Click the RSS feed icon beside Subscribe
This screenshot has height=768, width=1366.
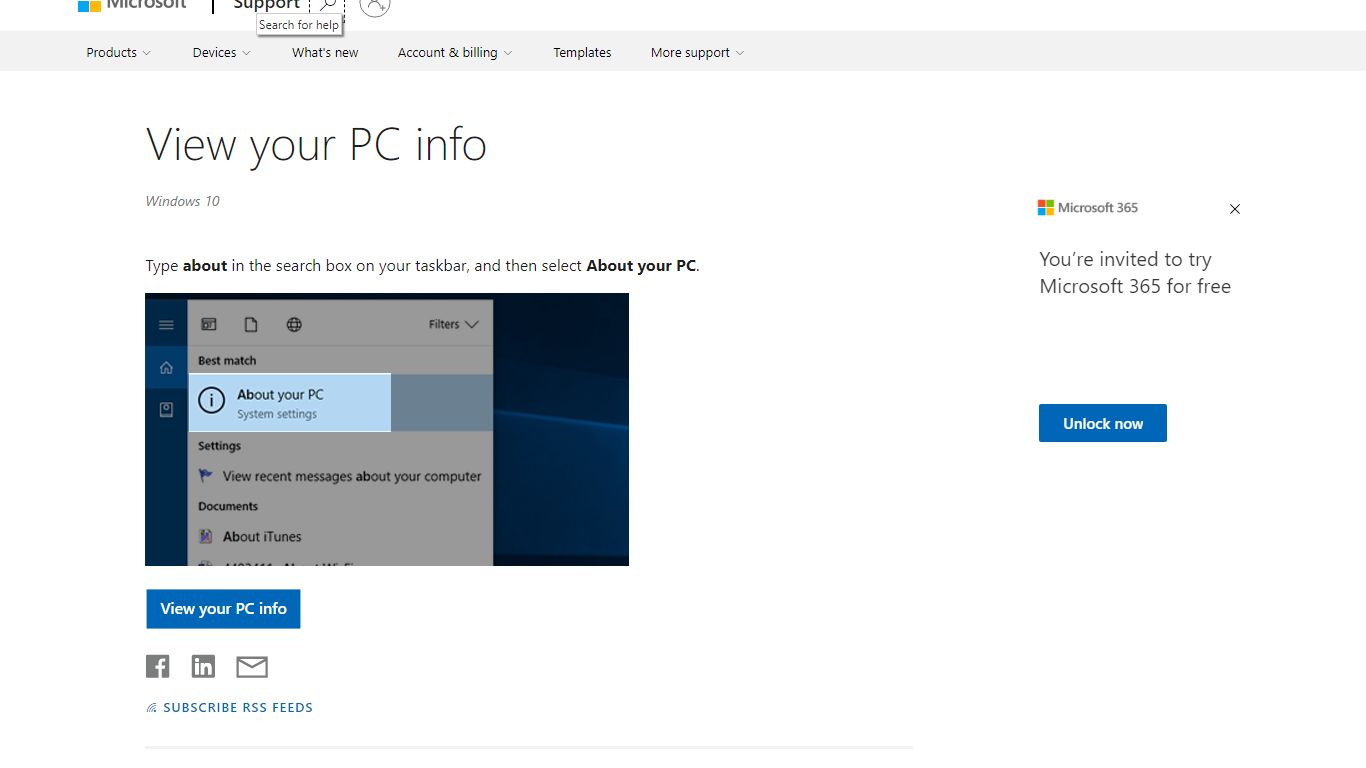(152, 708)
